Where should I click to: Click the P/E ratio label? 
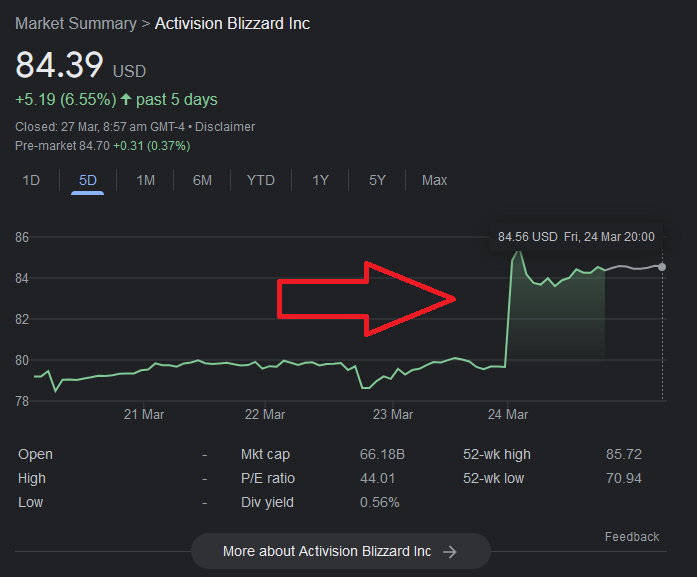pyautogui.click(x=268, y=478)
